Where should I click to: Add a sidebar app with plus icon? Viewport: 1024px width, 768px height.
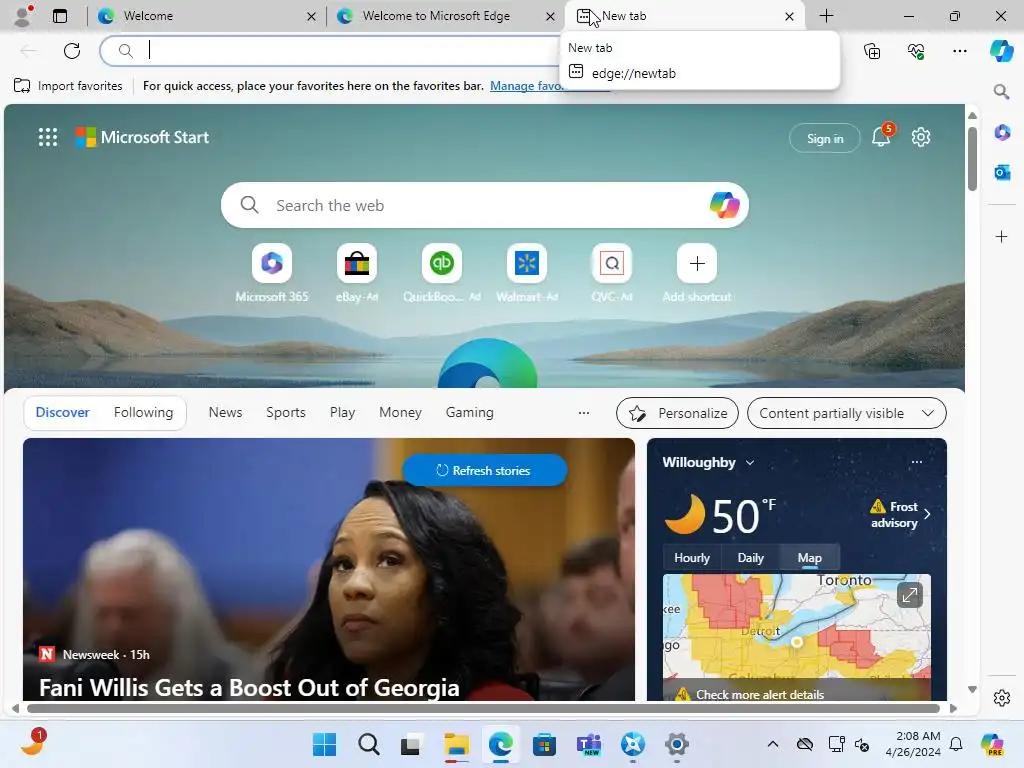(x=1002, y=236)
